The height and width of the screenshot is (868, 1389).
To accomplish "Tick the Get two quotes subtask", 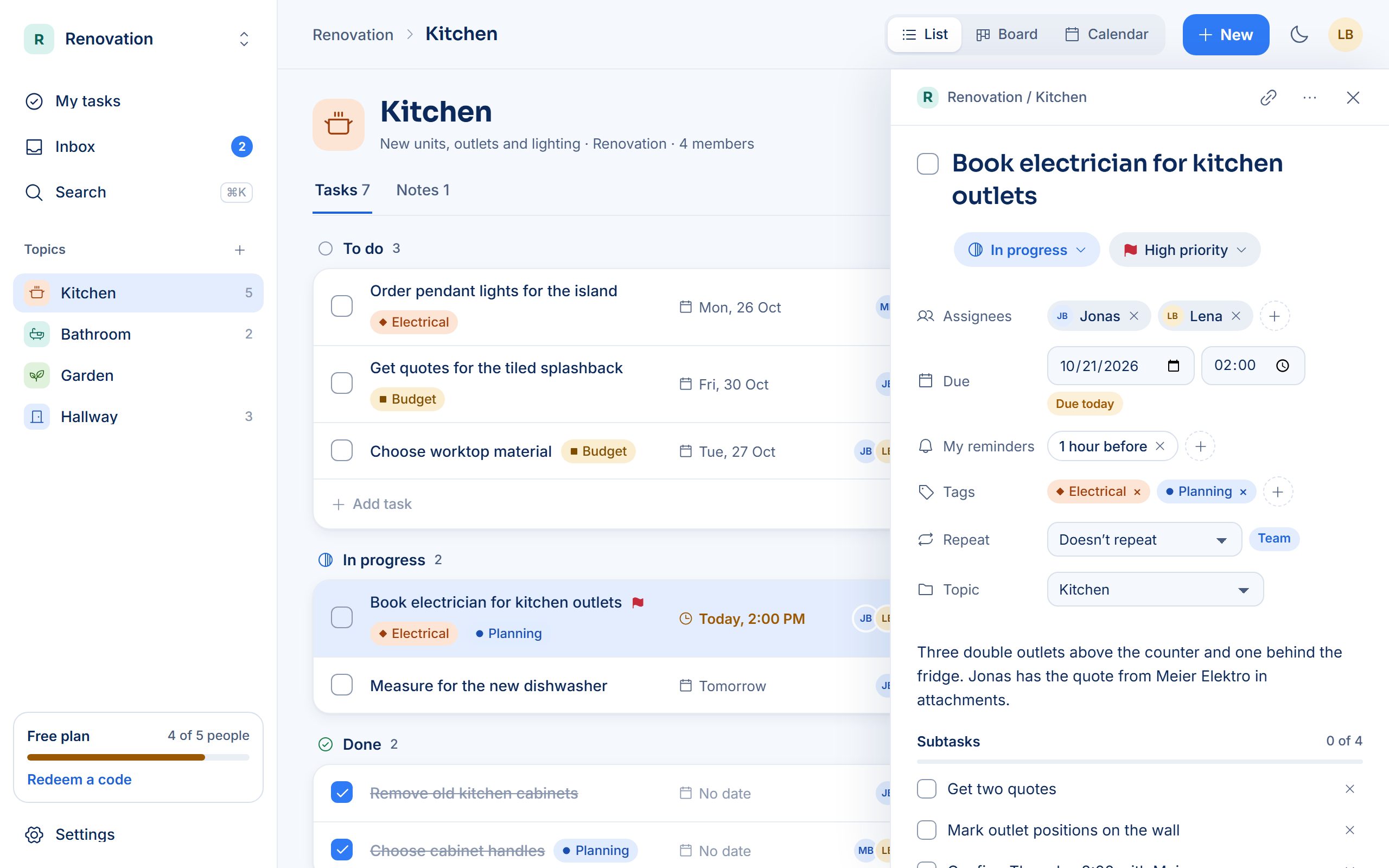I will coord(926,789).
